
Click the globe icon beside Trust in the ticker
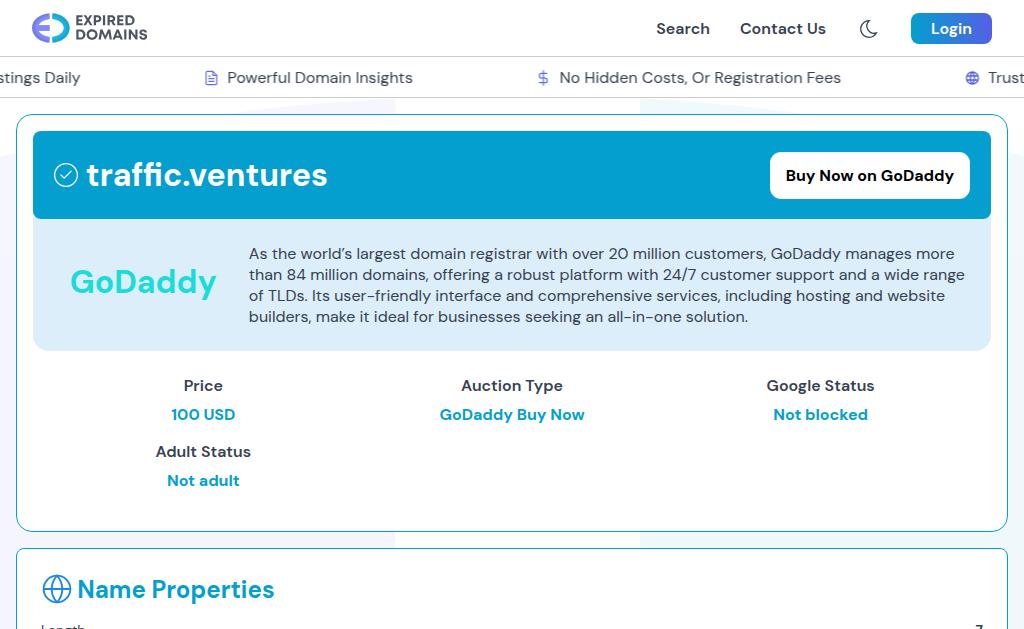point(972,78)
